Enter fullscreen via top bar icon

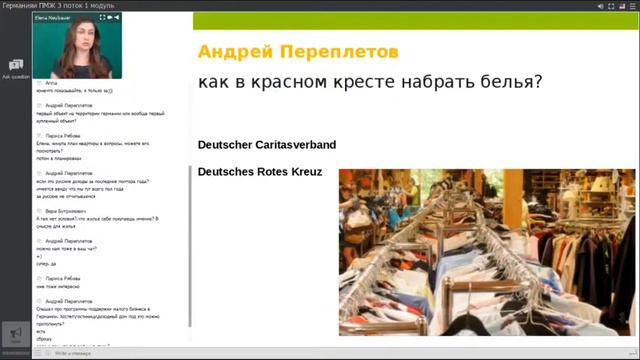611,6
